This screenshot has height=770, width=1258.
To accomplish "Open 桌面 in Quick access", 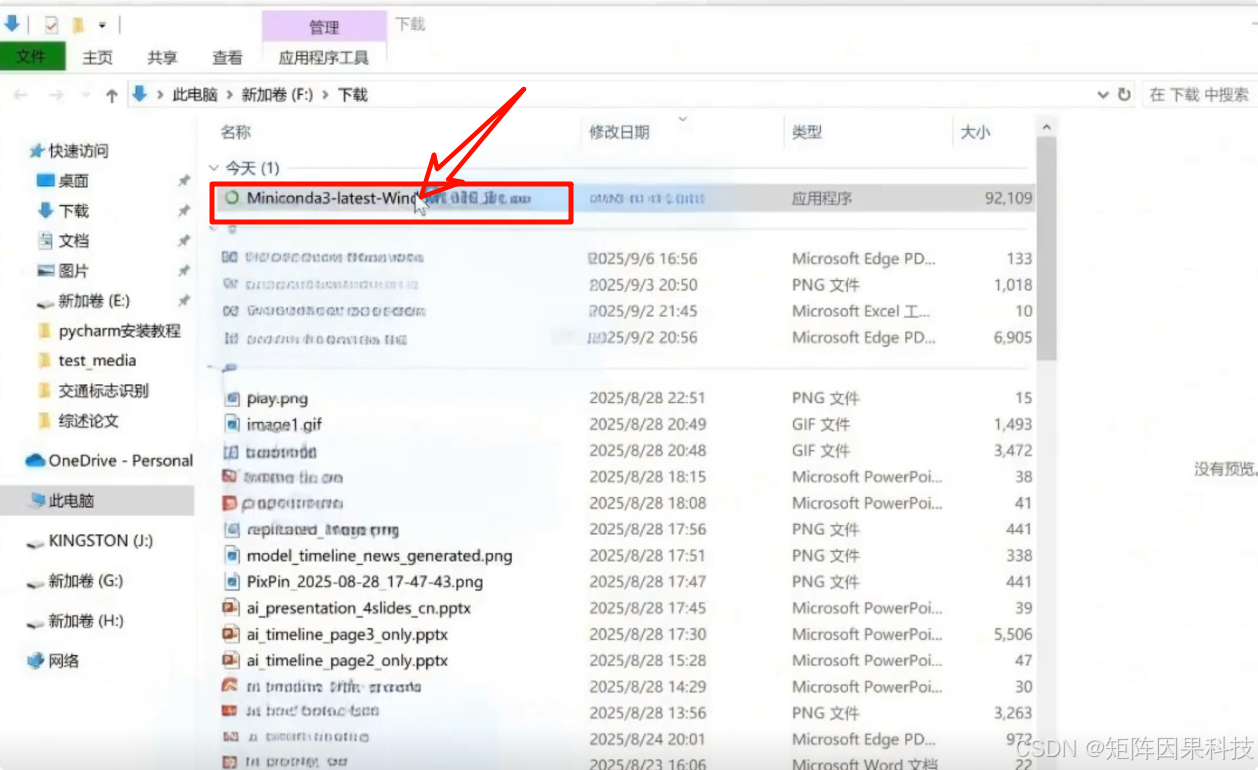I will coord(73,181).
